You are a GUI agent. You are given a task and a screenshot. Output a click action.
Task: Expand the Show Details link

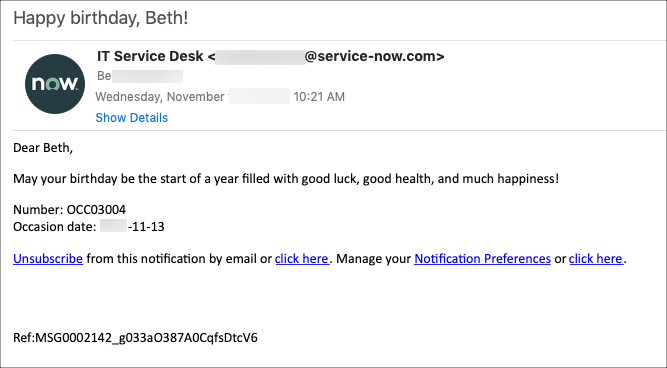pos(131,118)
